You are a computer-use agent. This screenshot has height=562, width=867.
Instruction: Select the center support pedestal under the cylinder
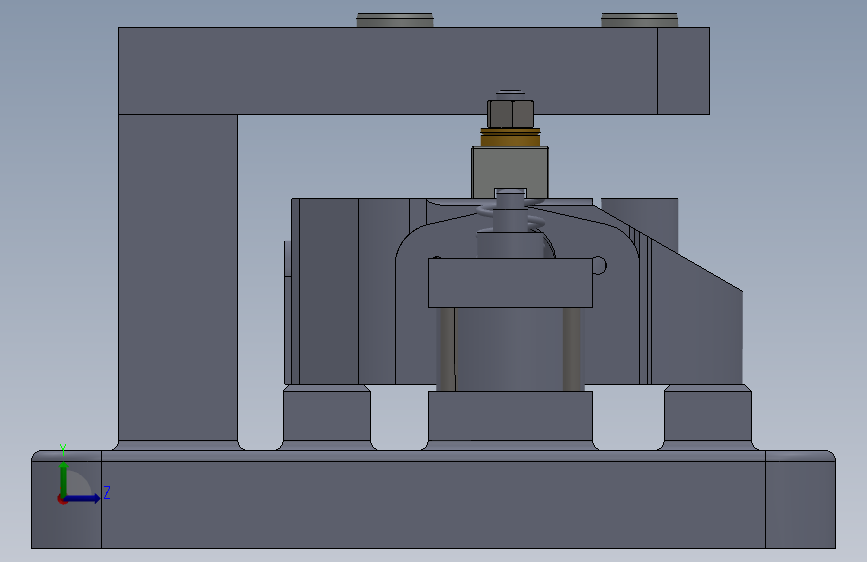coord(510,420)
